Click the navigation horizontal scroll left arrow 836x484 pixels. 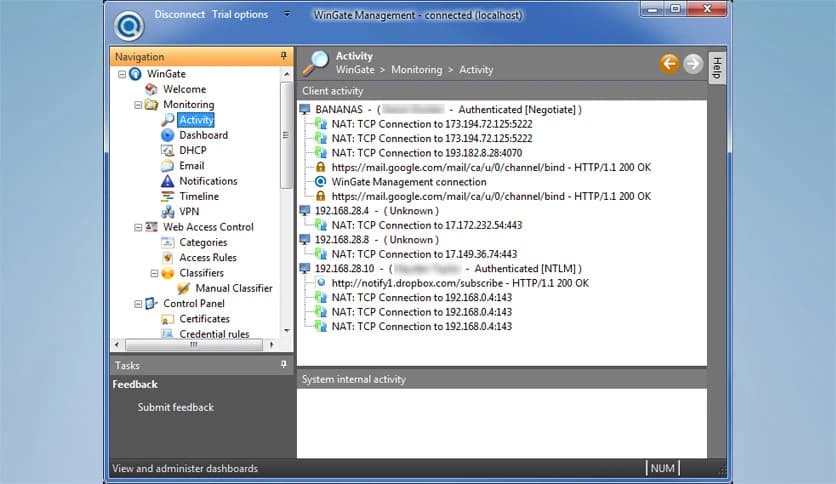point(117,345)
